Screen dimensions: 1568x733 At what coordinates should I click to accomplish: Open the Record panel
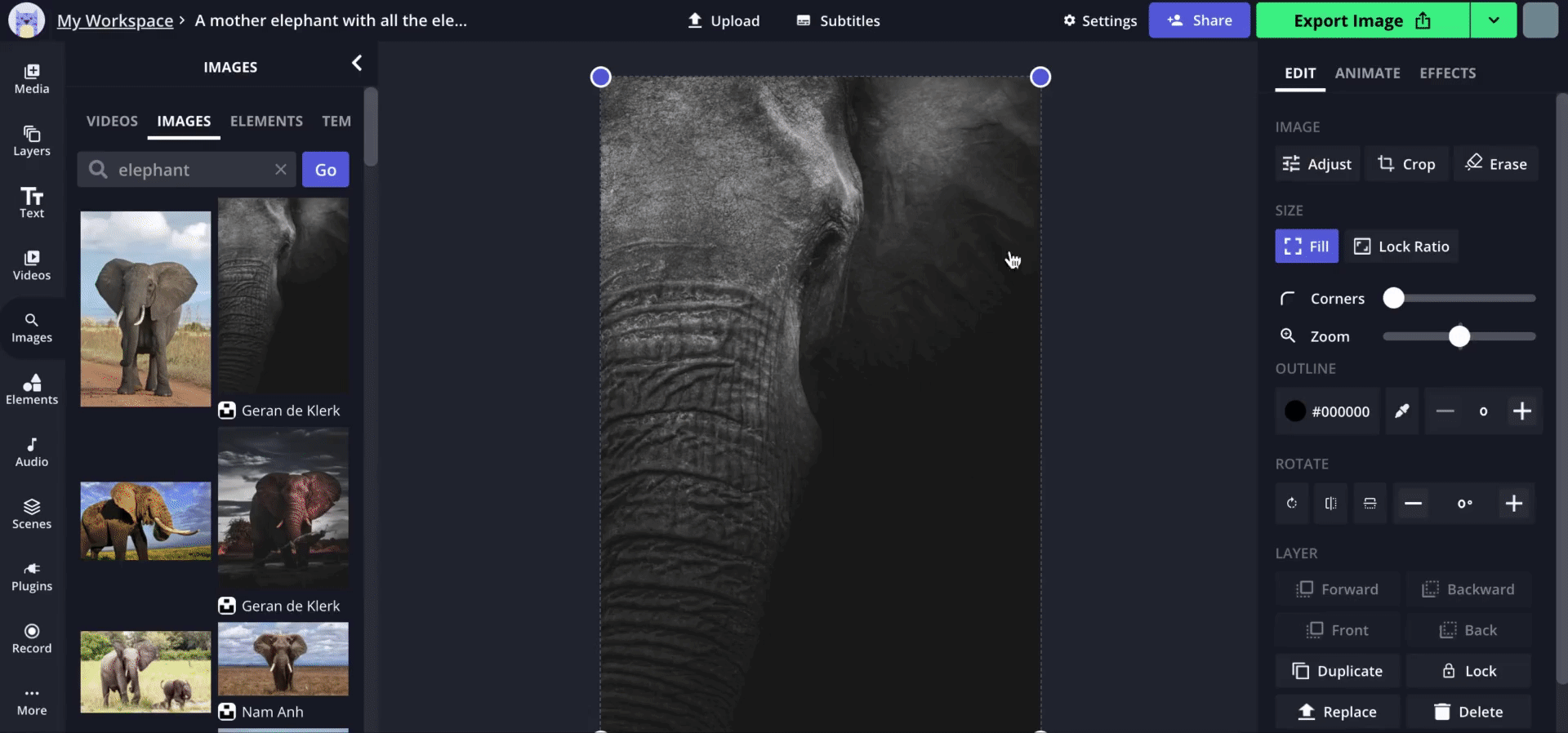[32, 637]
